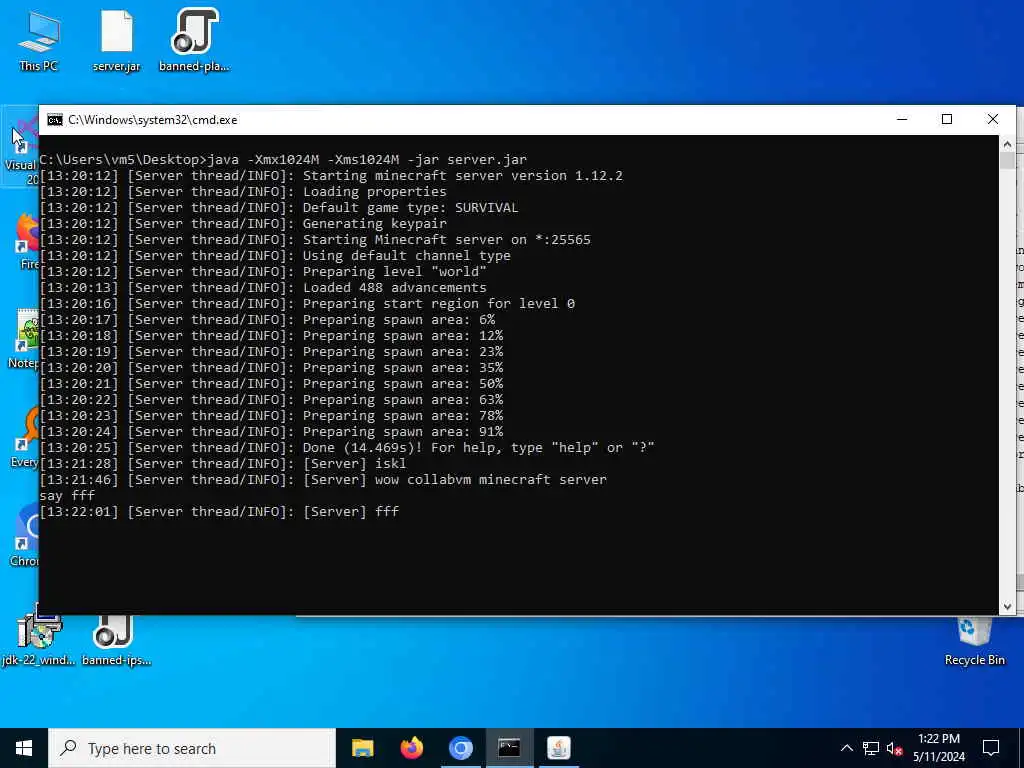Screen dimensions: 1024x768
Task: Click the '[Server] iskl' log line
Action: (x=223, y=464)
